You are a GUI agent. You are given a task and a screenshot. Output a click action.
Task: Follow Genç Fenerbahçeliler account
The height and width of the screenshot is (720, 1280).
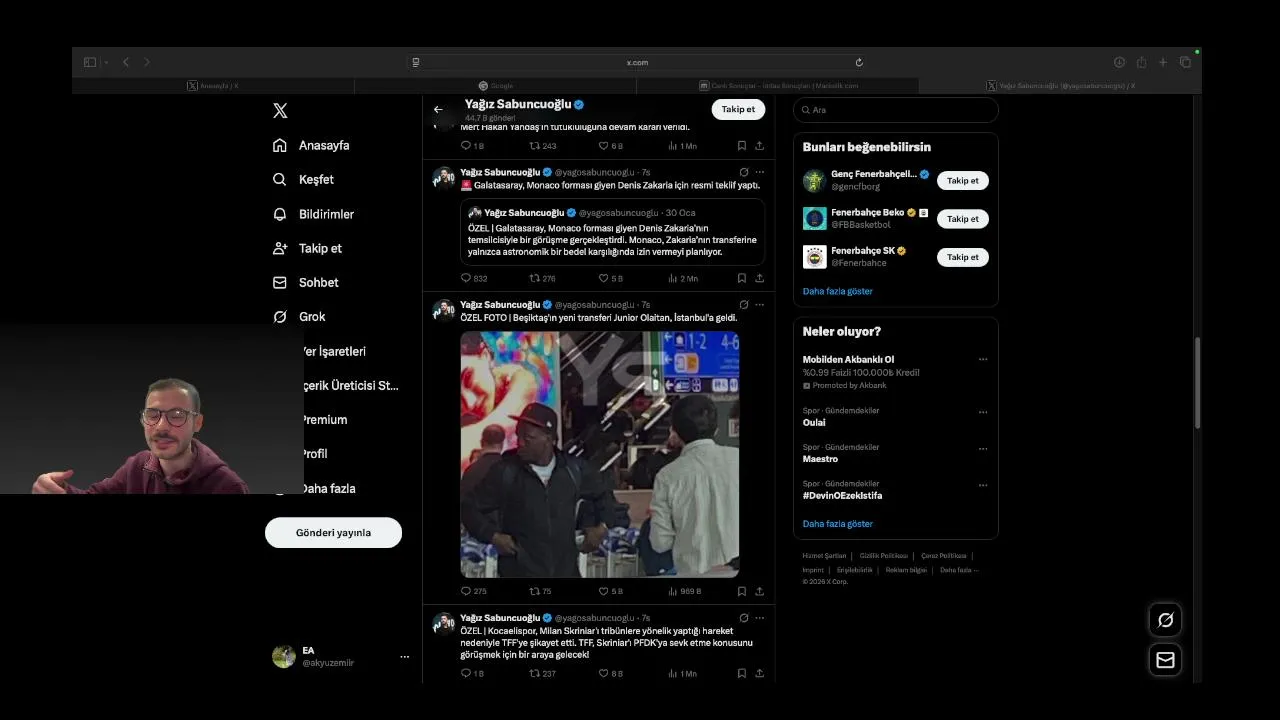coord(962,181)
